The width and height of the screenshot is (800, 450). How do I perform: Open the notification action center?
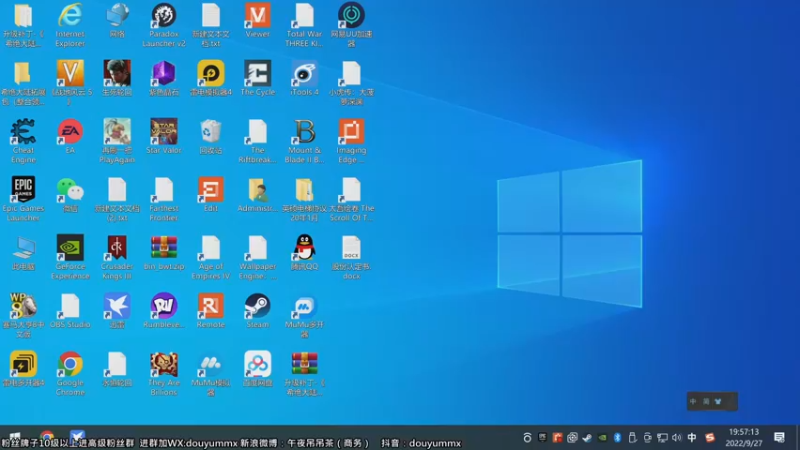(779, 438)
